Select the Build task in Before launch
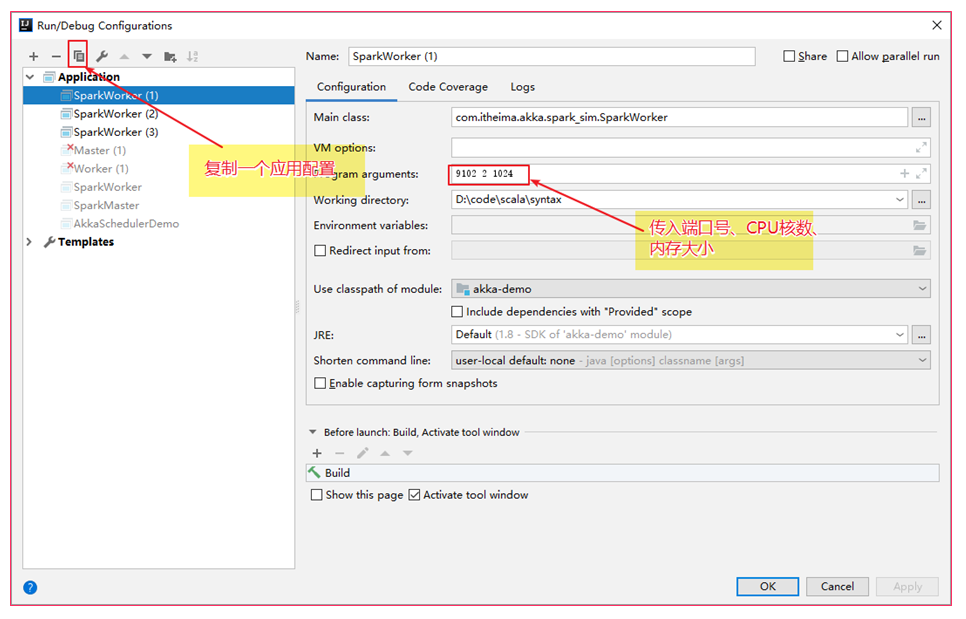 [x=622, y=473]
